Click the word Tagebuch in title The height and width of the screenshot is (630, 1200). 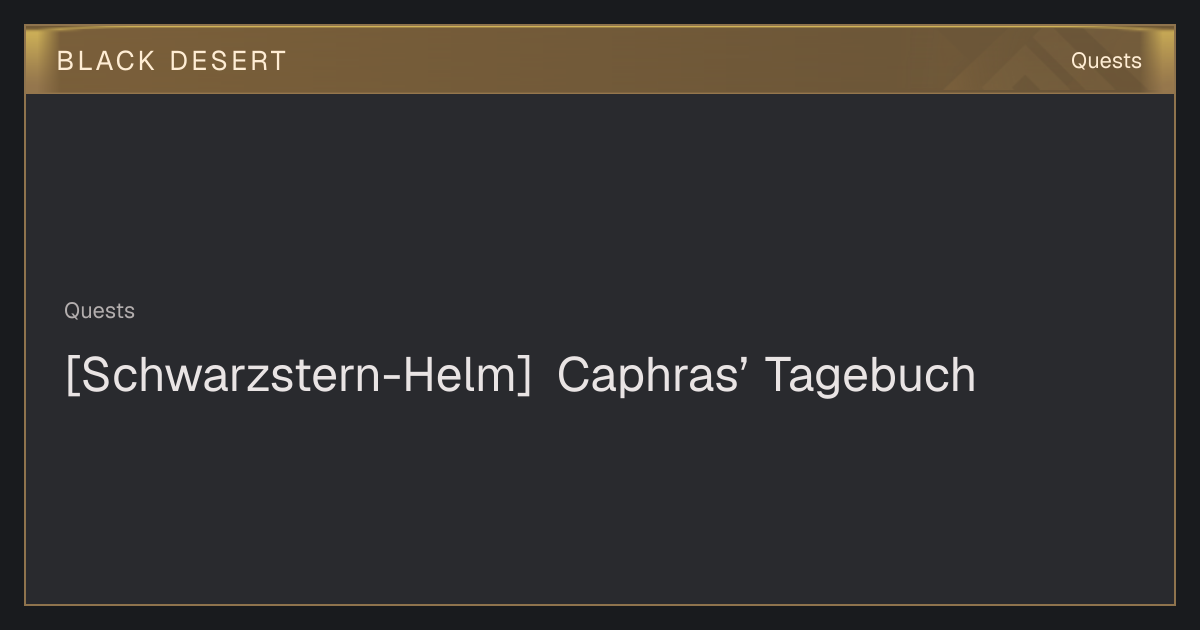coord(870,375)
